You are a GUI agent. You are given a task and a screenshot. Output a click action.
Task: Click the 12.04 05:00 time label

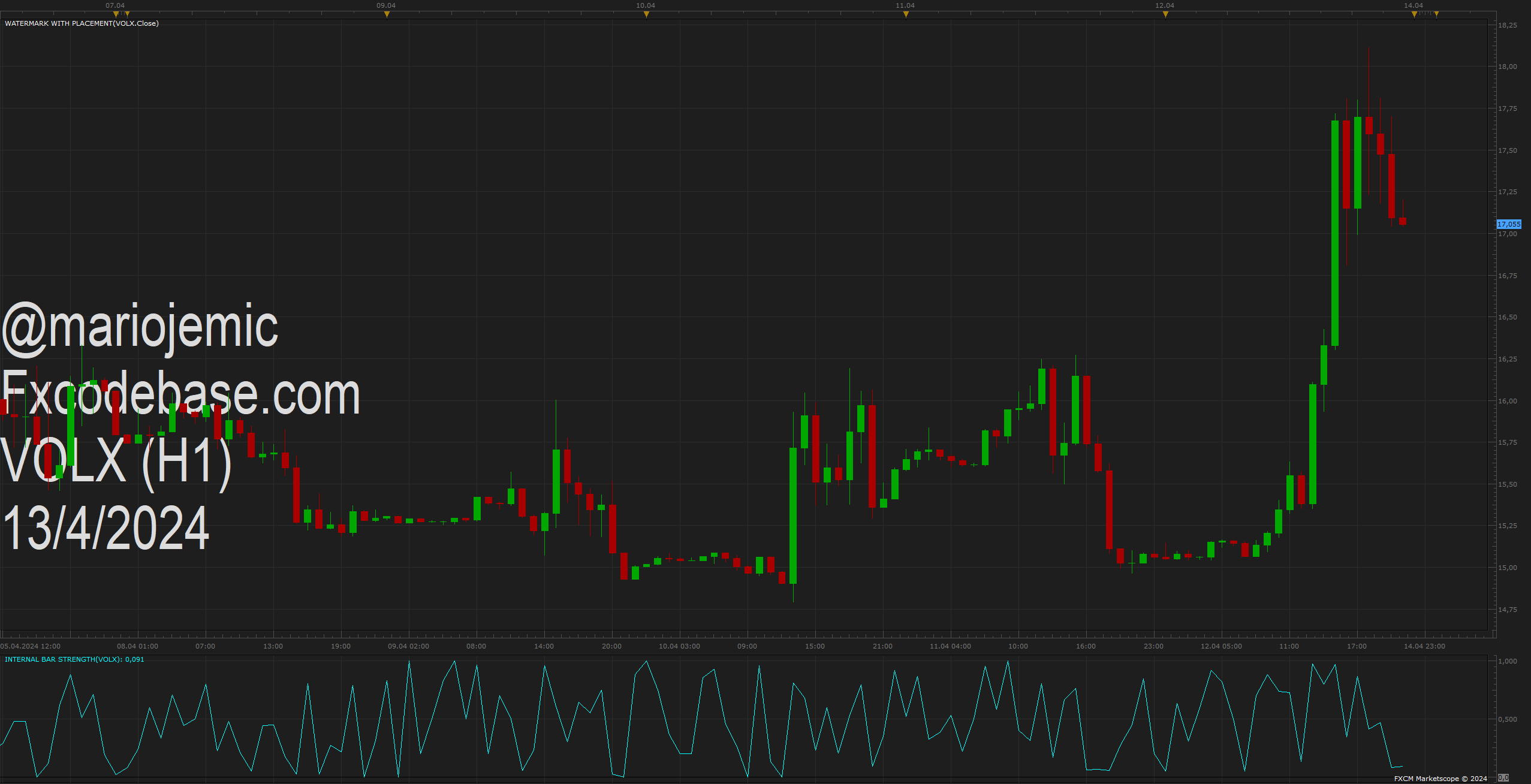[1221, 646]
